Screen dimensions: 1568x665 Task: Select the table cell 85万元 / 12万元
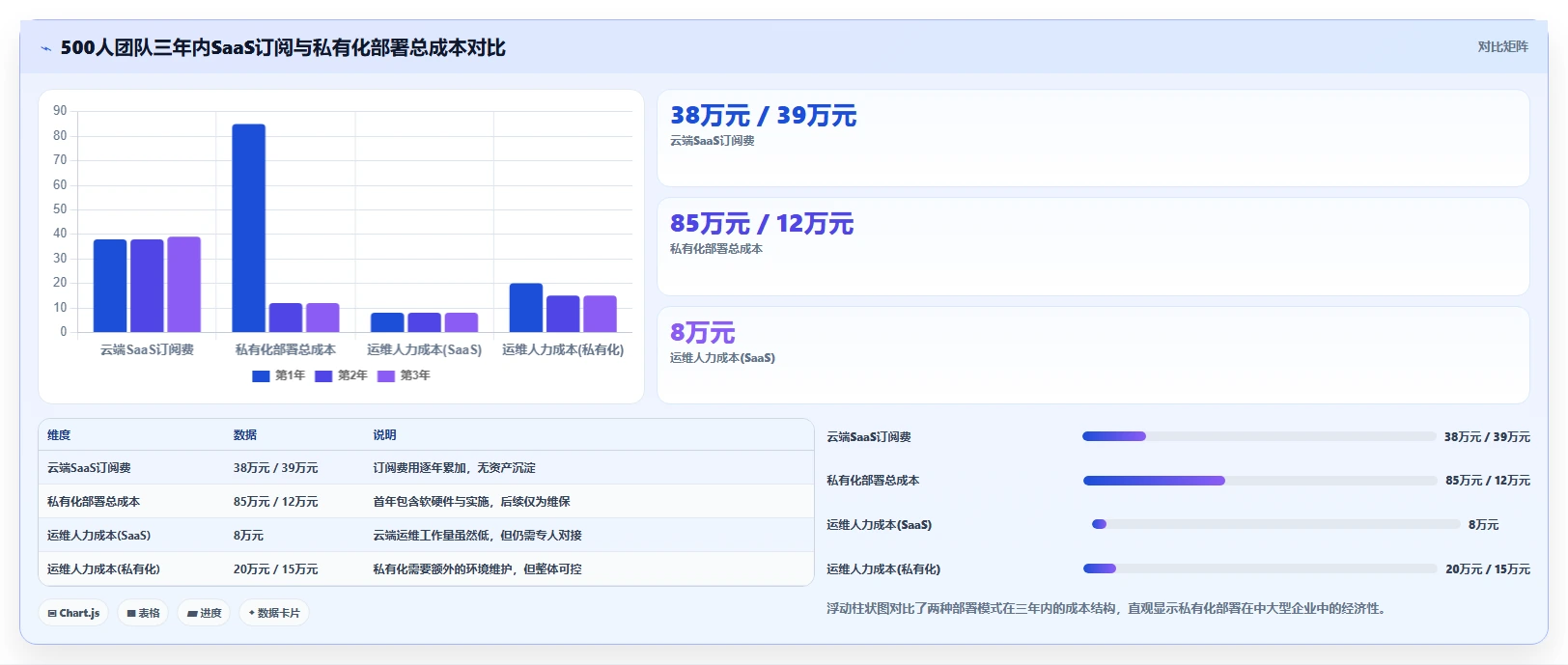275,502
